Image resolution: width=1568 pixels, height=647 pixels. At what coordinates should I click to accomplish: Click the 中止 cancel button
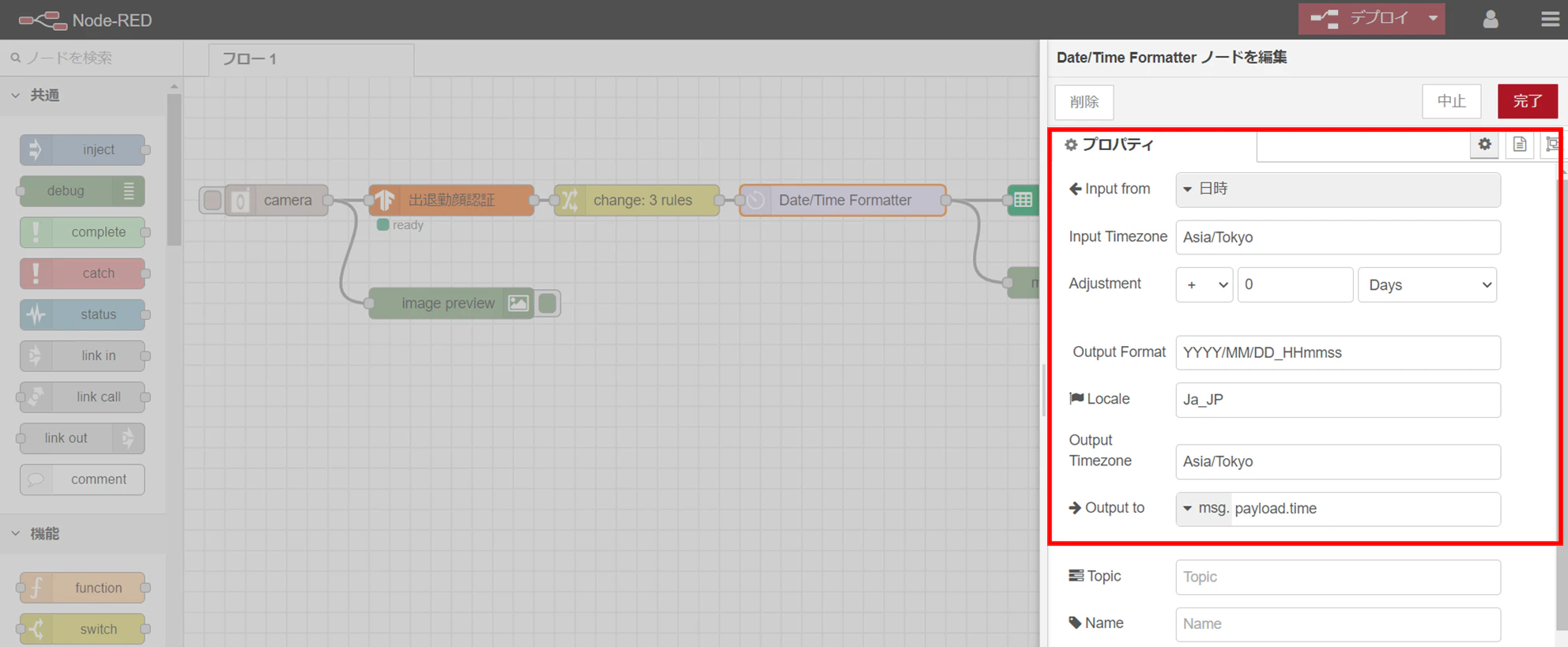pos(1452,101)
